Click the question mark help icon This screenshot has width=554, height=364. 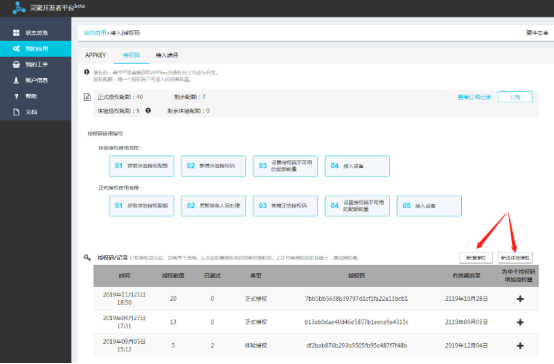tap(16, 96)
